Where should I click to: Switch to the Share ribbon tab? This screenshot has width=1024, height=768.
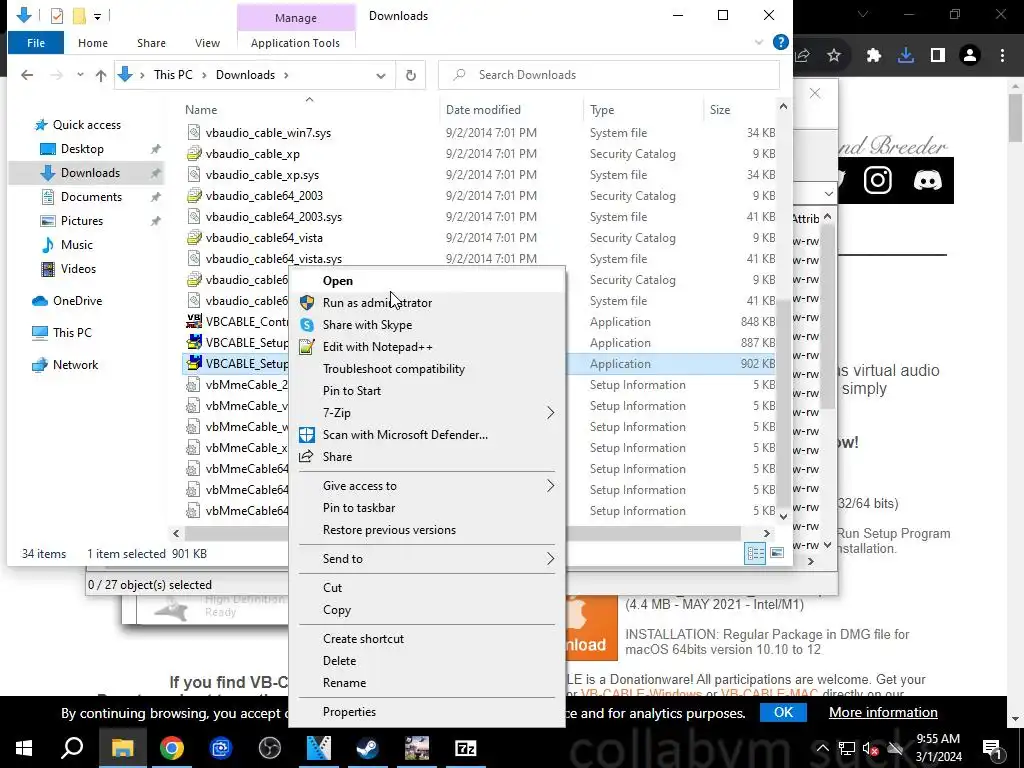[x=152, y=43]
